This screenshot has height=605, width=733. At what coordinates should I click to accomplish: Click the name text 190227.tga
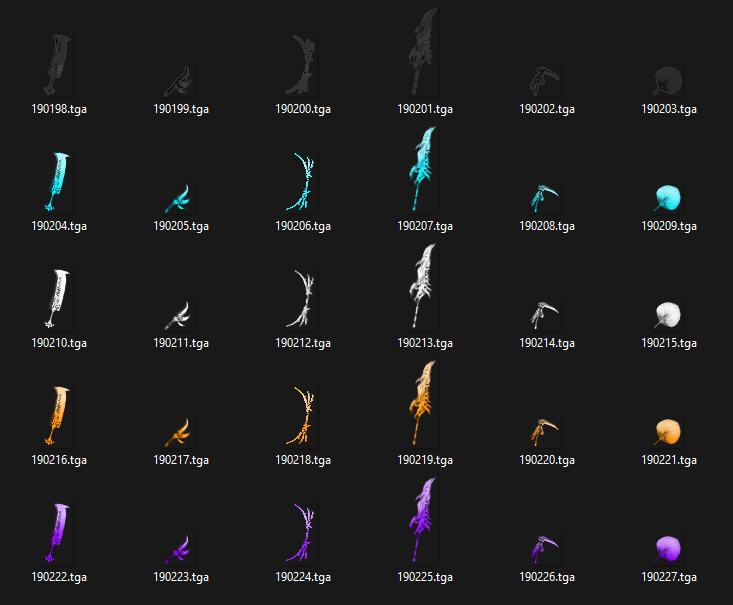click(x=669, y=577)
